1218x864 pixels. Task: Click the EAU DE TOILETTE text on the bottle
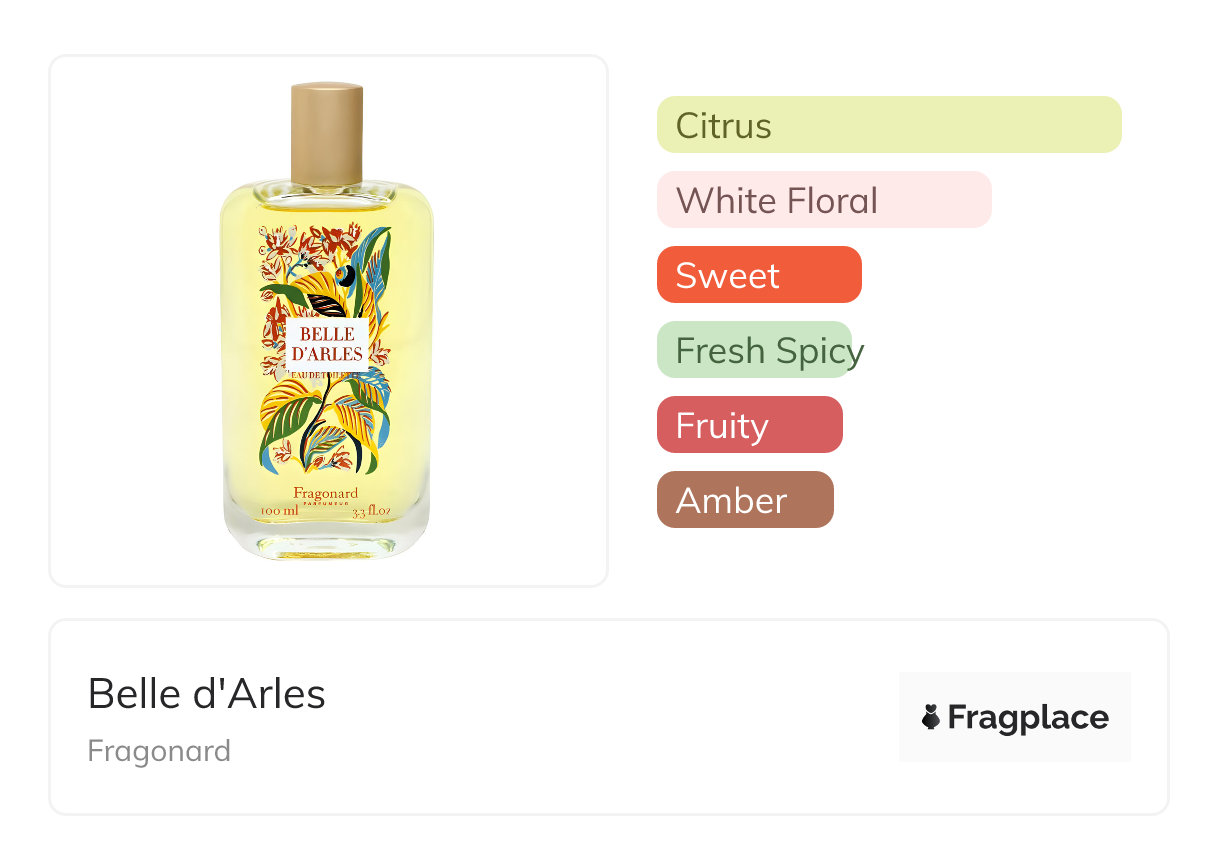click(x=326, y=378)
